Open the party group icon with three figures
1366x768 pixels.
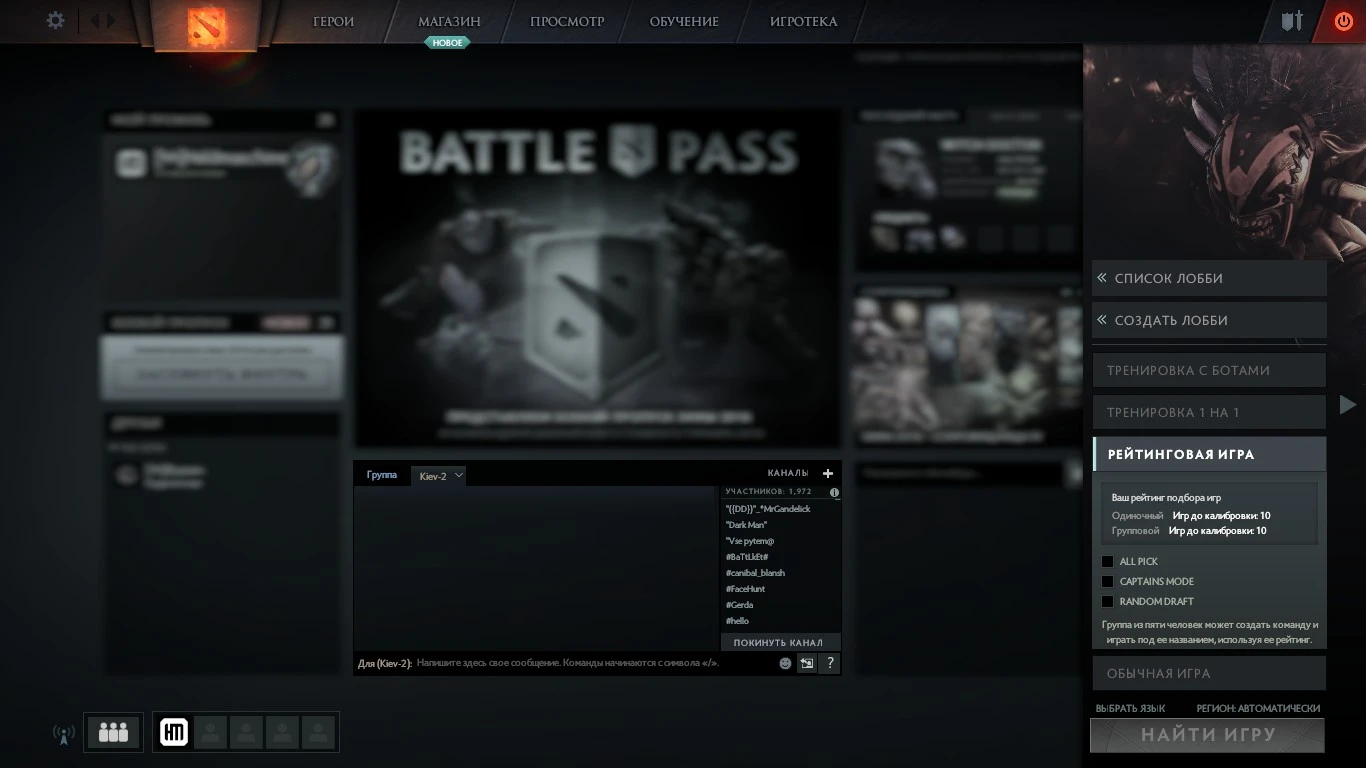point(114,733)
